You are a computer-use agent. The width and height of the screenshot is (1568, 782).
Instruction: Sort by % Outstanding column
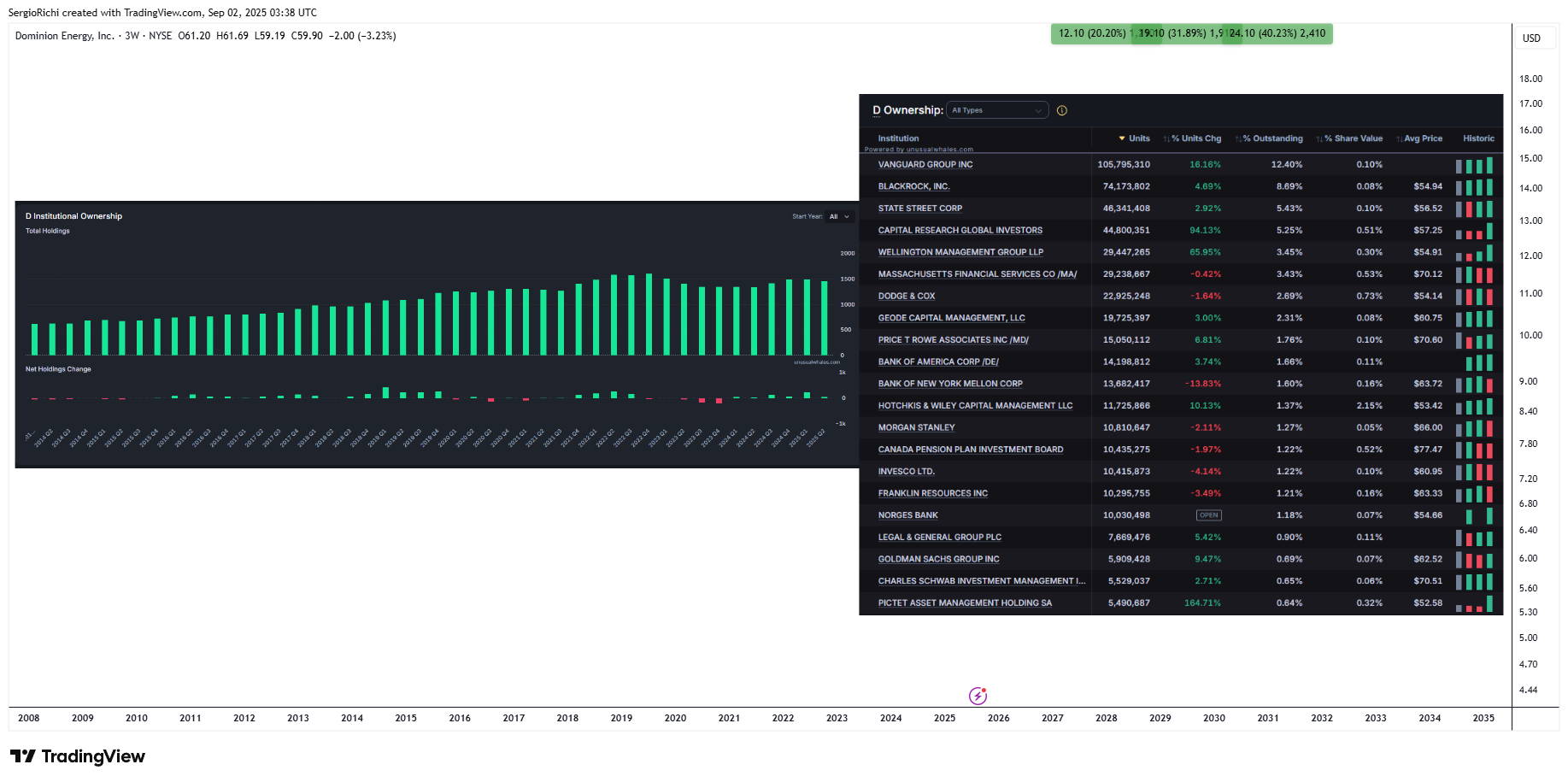[1269, 138]
